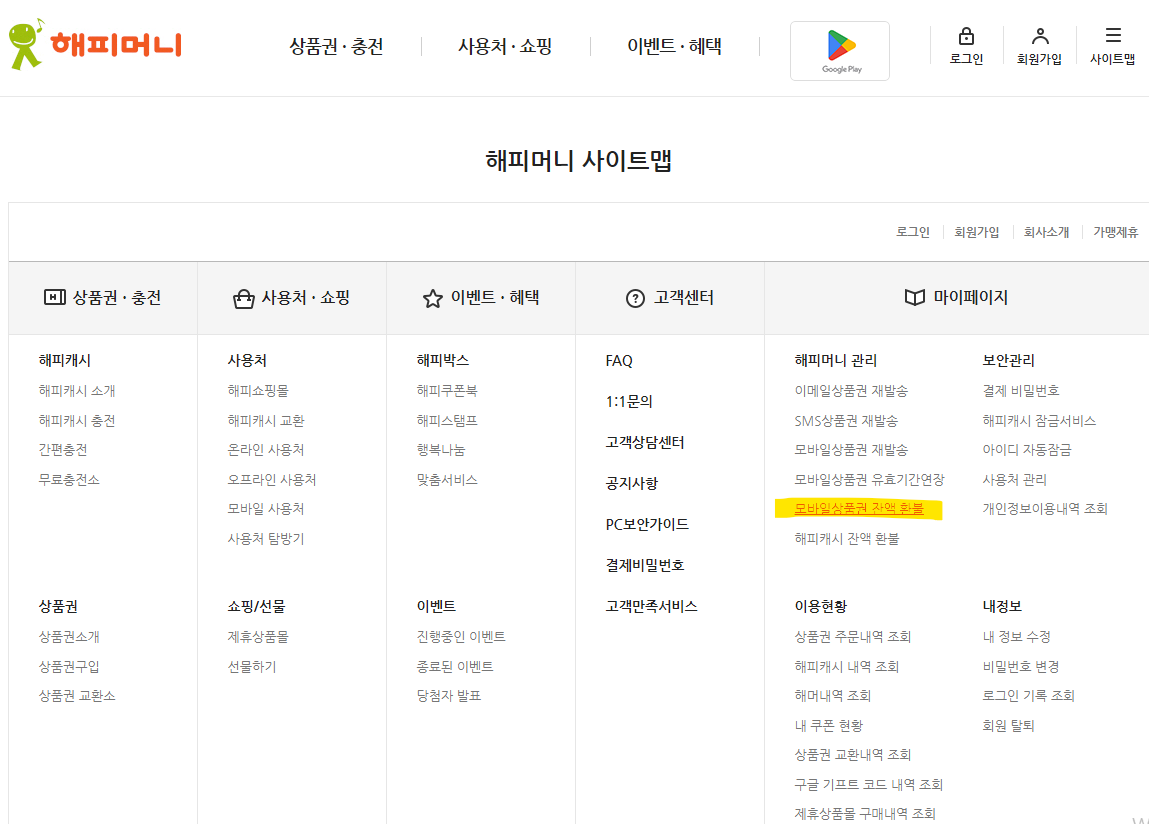Open the 회사소개 link
1149x824 pixels.
(1046, 232)
